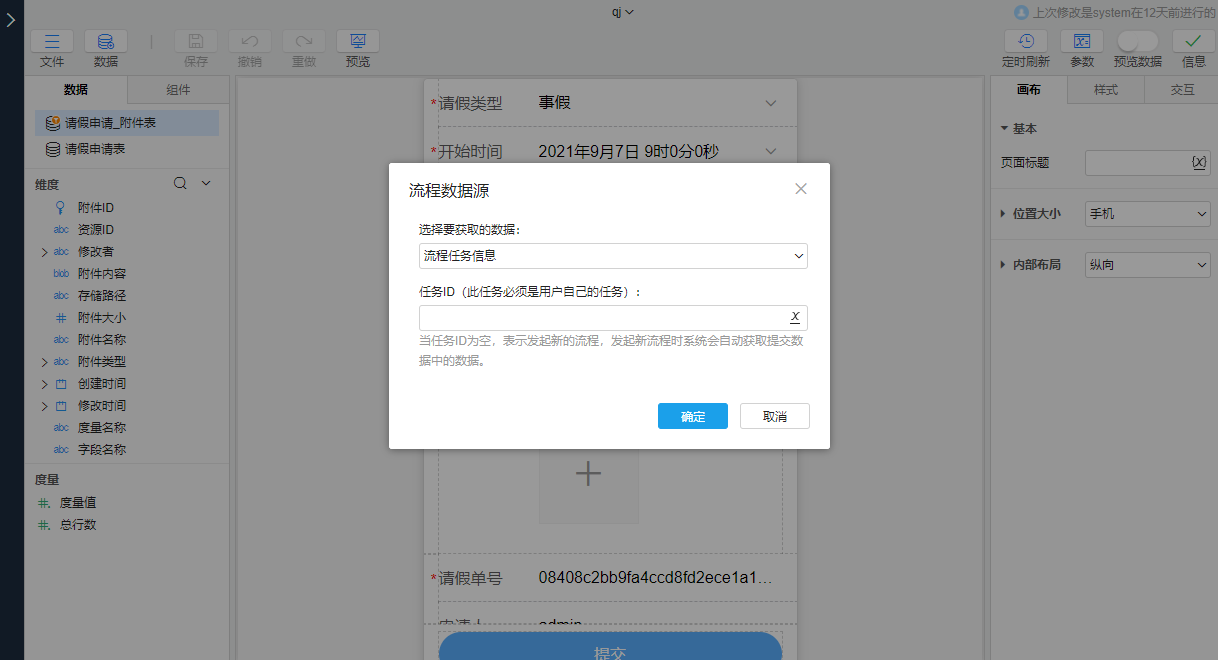
Task: Expand the 创建时间 dimension node
Action: pyautogui.click(x=44, y=384)
